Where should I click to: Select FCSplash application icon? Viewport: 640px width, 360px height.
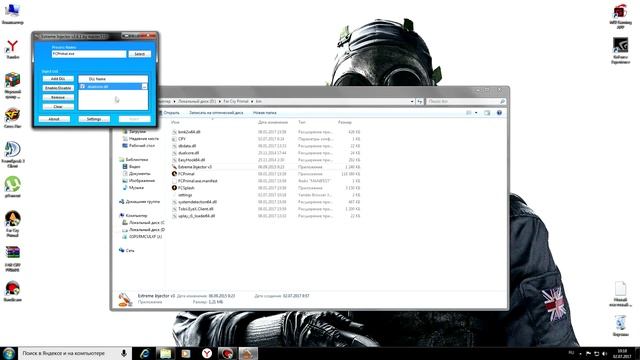click(174, 188)
